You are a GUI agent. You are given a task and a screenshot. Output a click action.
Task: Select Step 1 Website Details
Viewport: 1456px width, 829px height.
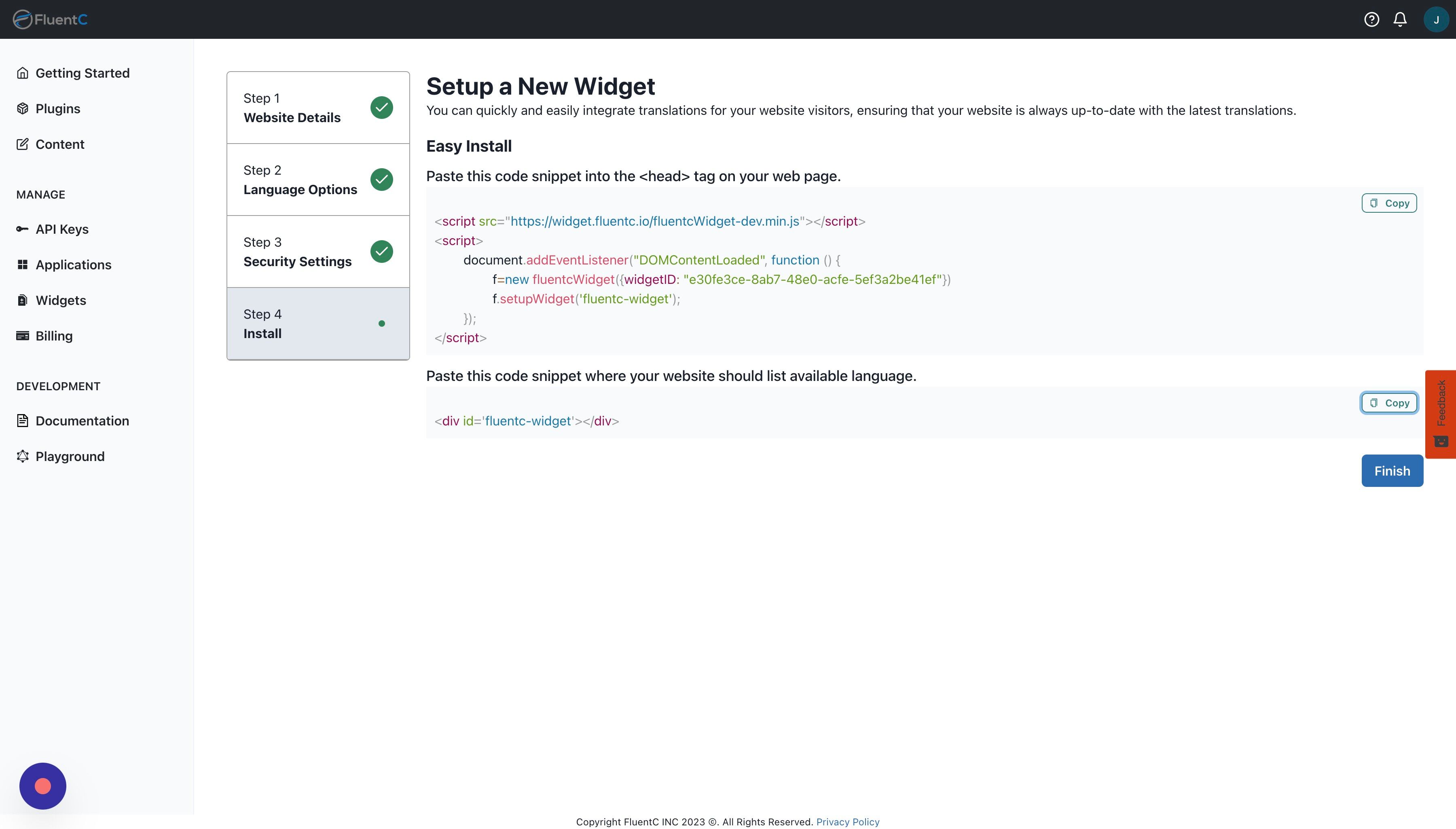click(318, 108)
